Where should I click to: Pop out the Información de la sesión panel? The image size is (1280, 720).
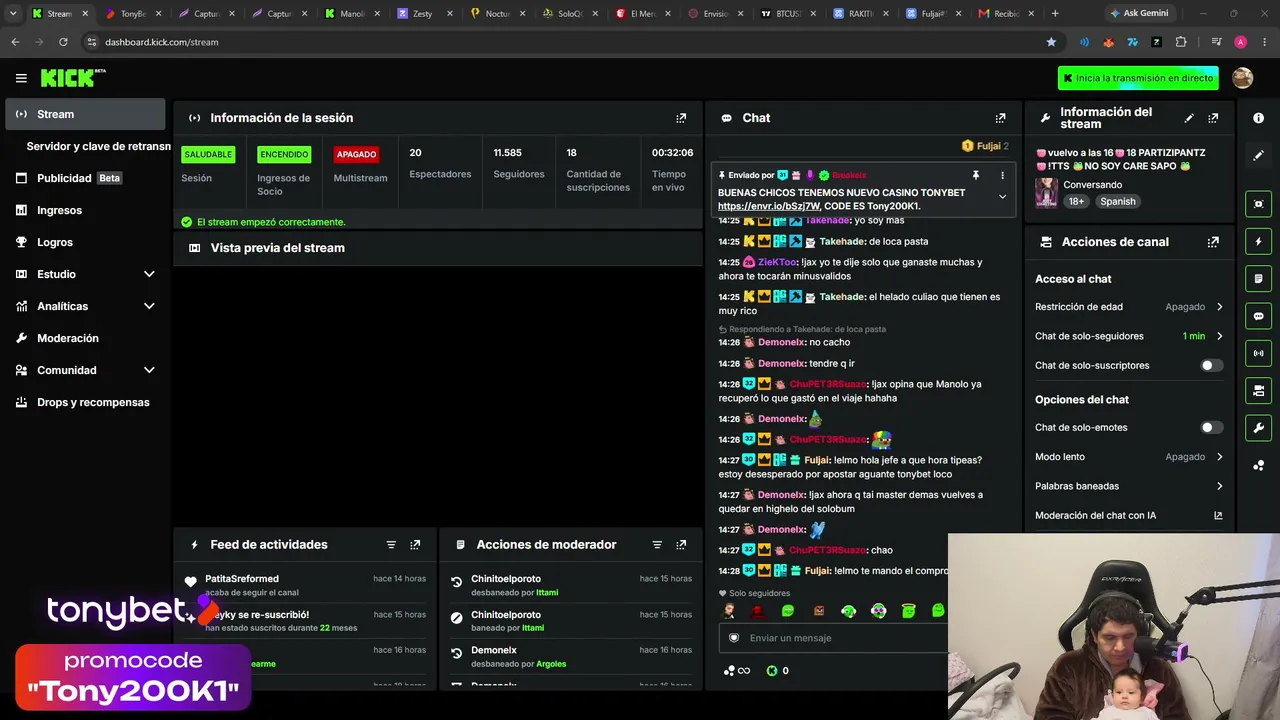tap(681, 118)
